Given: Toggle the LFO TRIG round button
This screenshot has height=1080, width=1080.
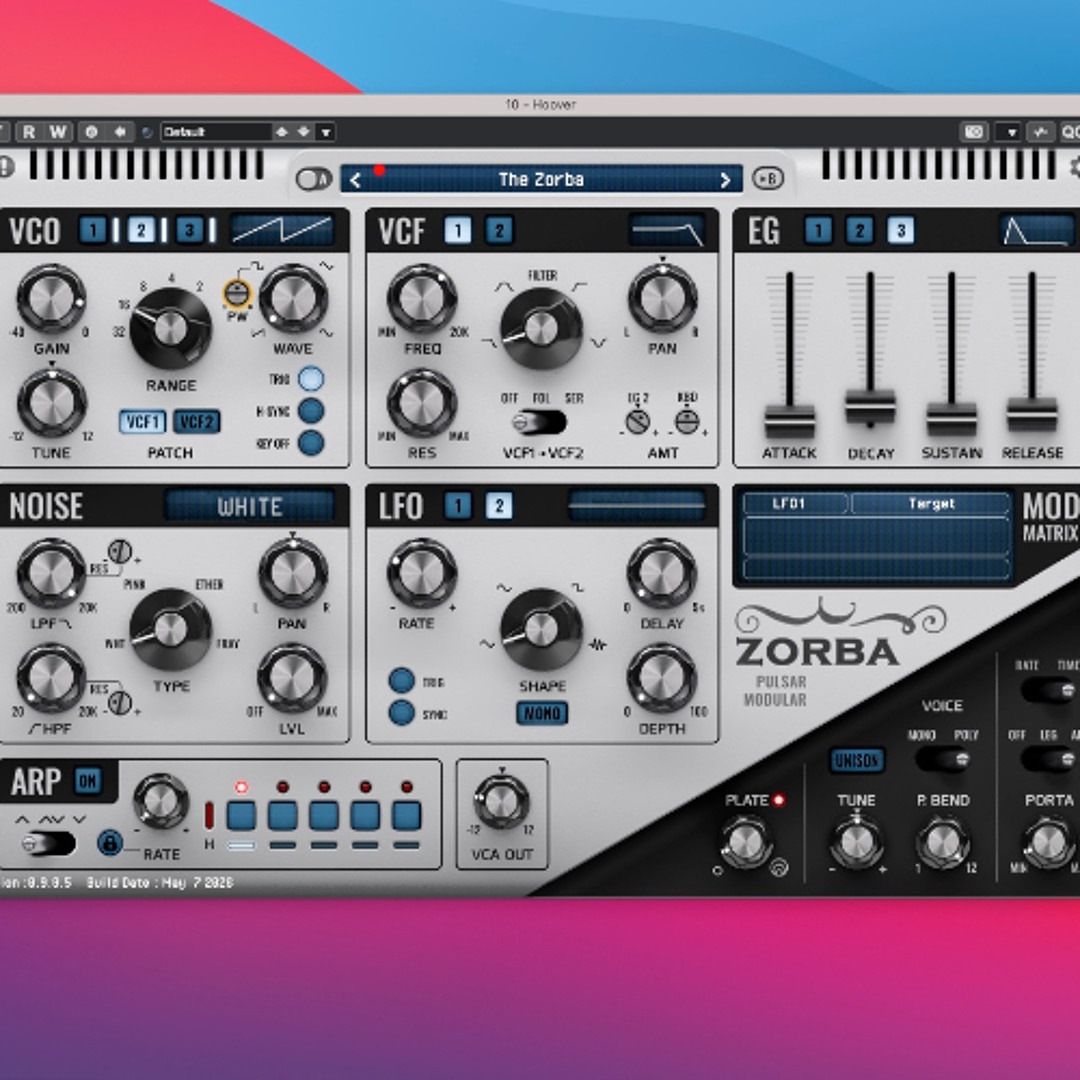Looking at the screenshot, I should (x=402, y=681).
